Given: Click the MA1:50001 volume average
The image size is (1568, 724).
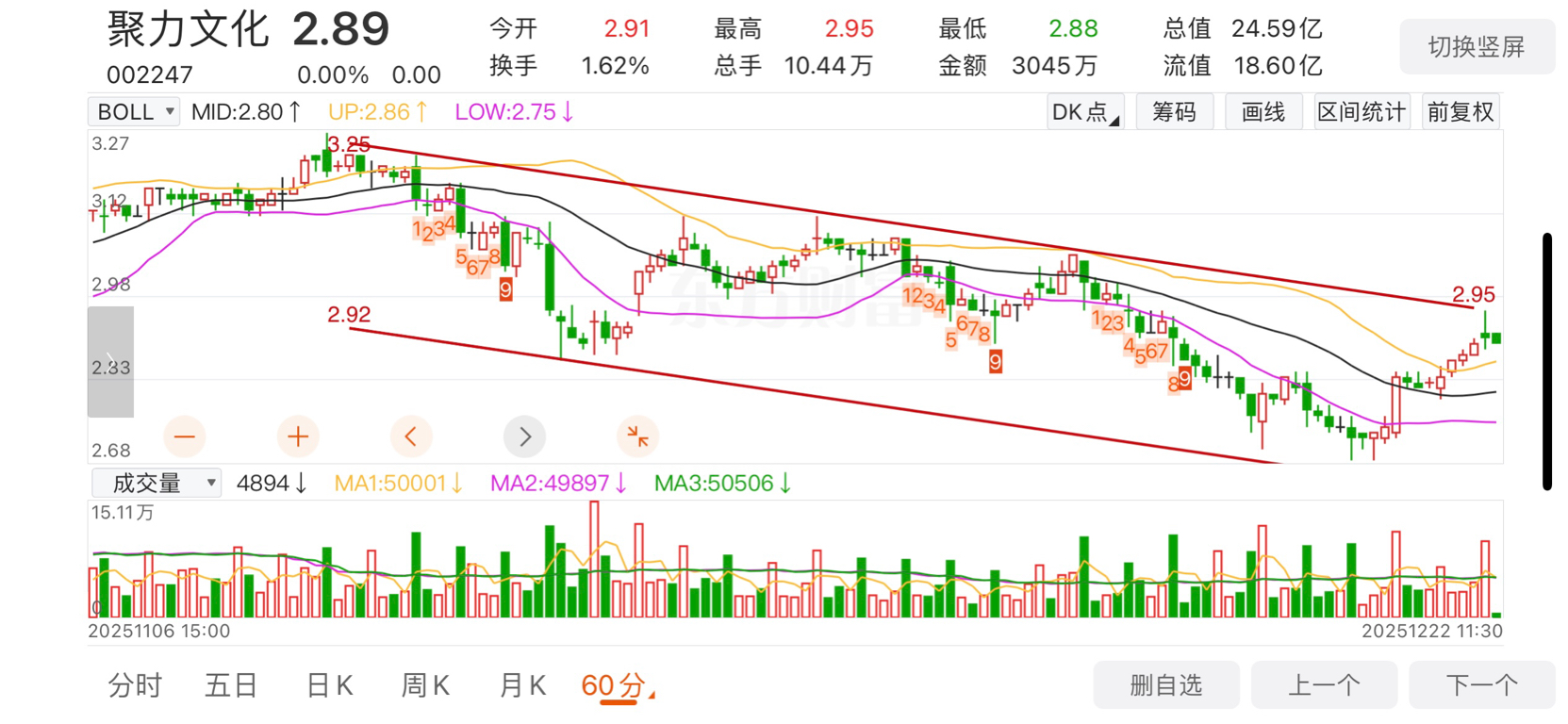Looking at the screenshot, I should tap(399, 484).
